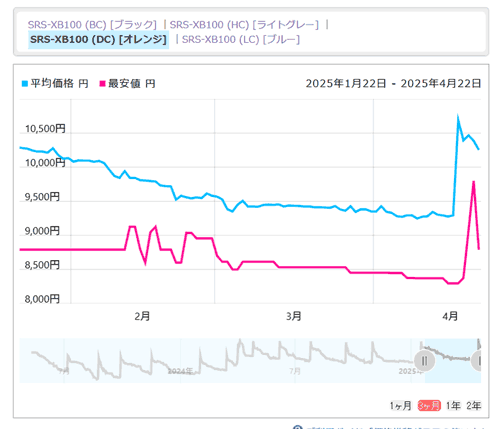The image size is (500, 429).
Task: Select the SRS-XB100 (DC) オレンジ variant
Action: 98,40
